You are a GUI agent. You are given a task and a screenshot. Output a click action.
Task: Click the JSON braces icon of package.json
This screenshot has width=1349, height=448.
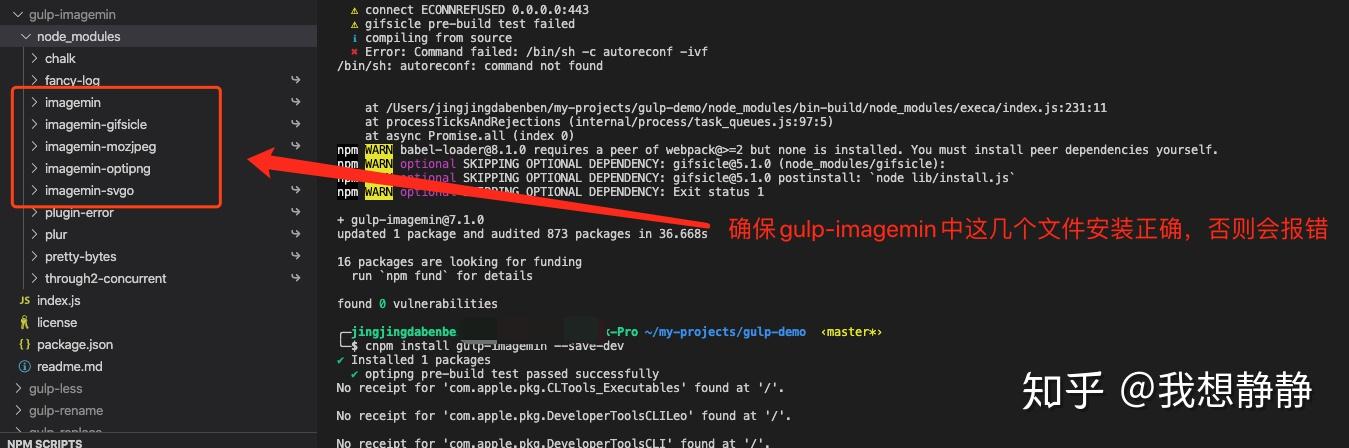tap(25, 345)
